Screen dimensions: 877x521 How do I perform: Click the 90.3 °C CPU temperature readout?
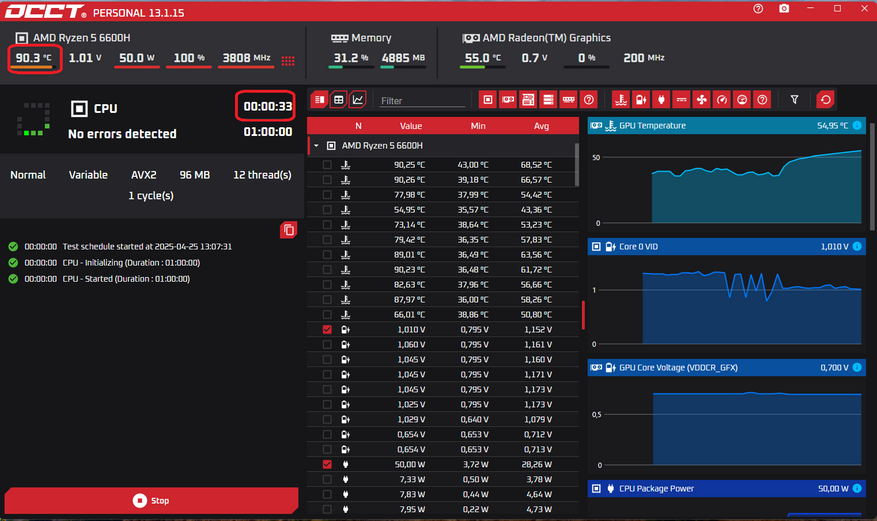(34, 58)
